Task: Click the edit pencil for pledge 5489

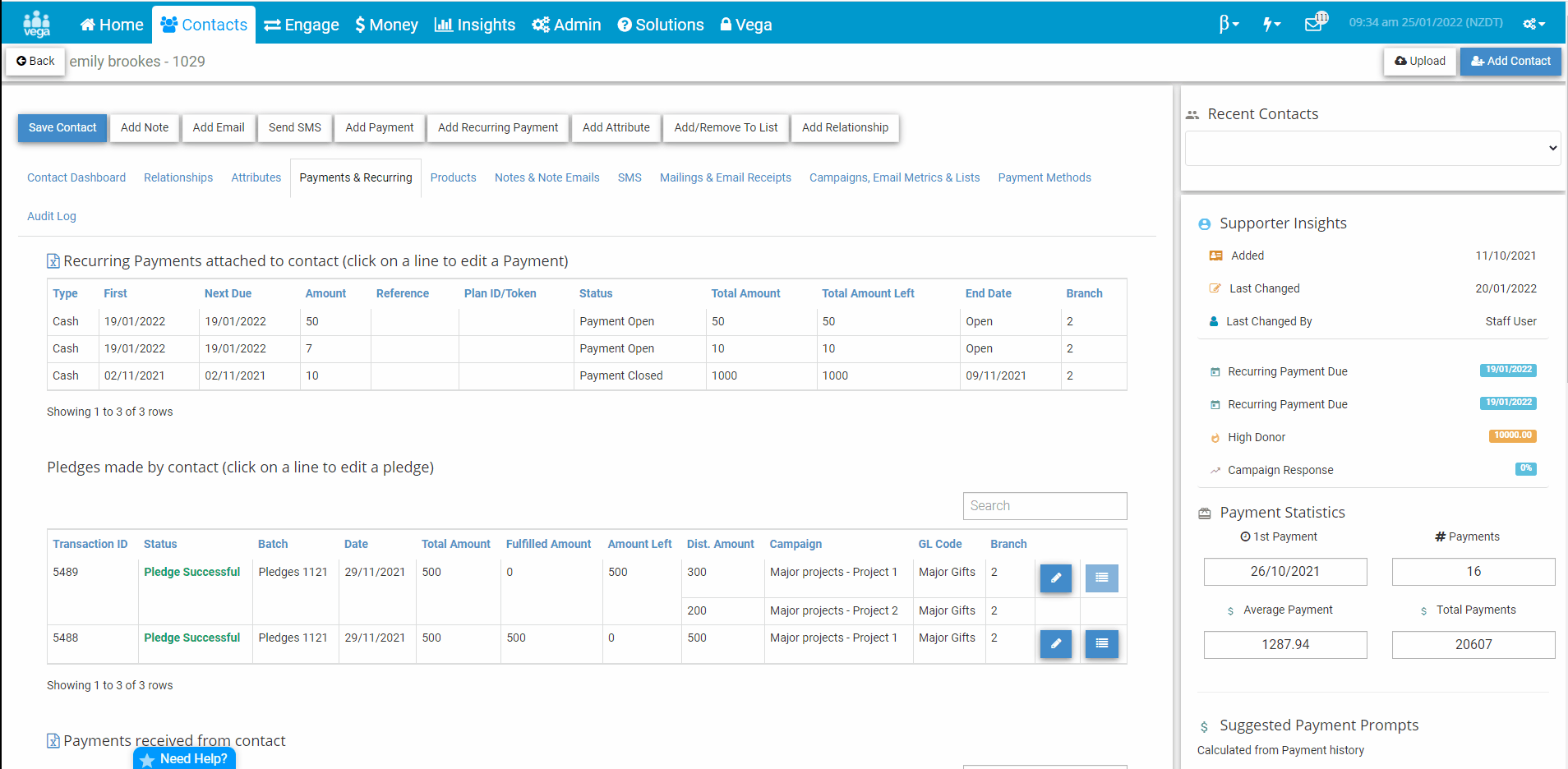Action: coord(1055,578)
